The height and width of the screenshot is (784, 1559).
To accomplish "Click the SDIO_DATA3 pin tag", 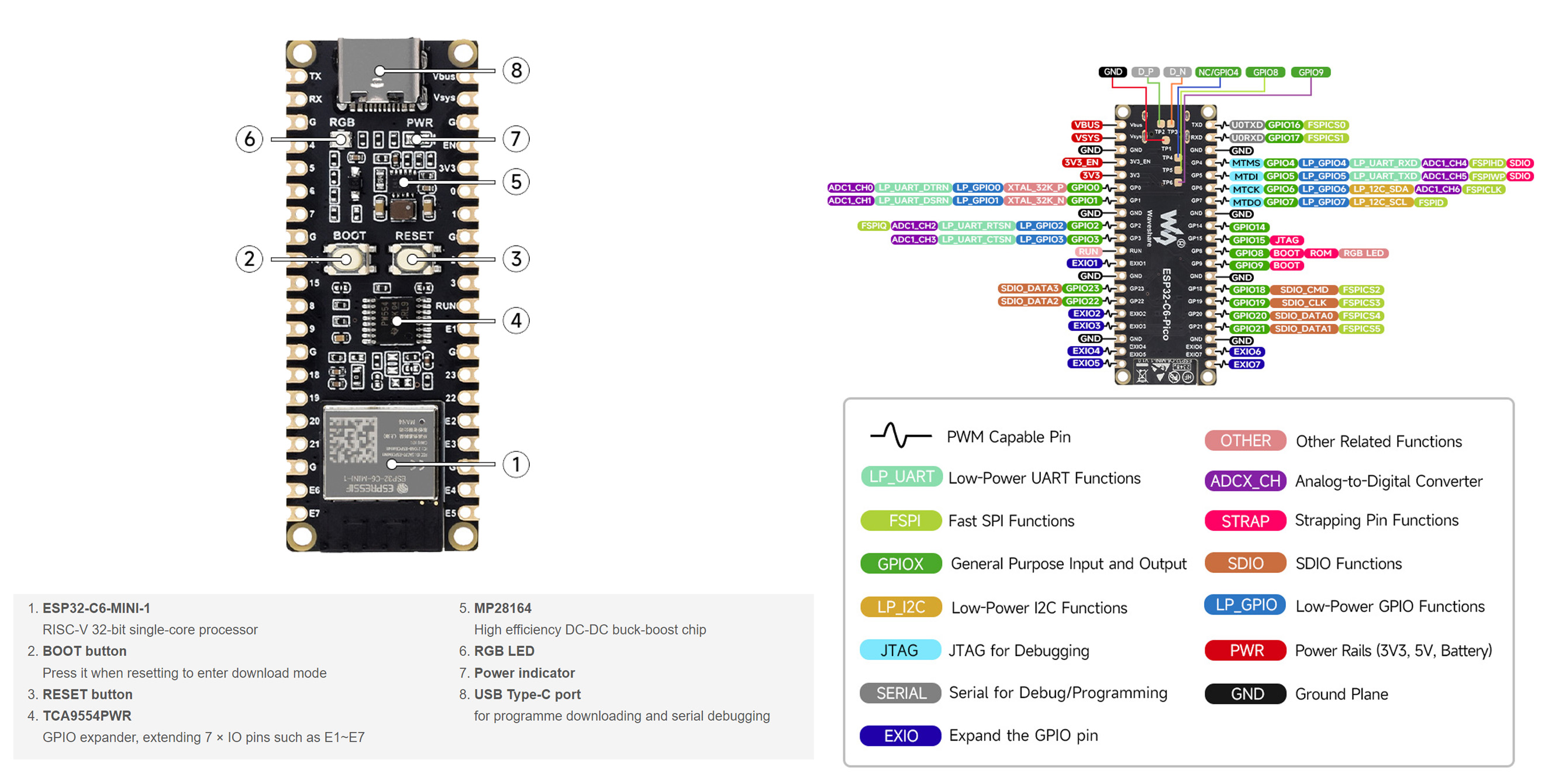I will pyautogui.click(x=1029, y=289).
